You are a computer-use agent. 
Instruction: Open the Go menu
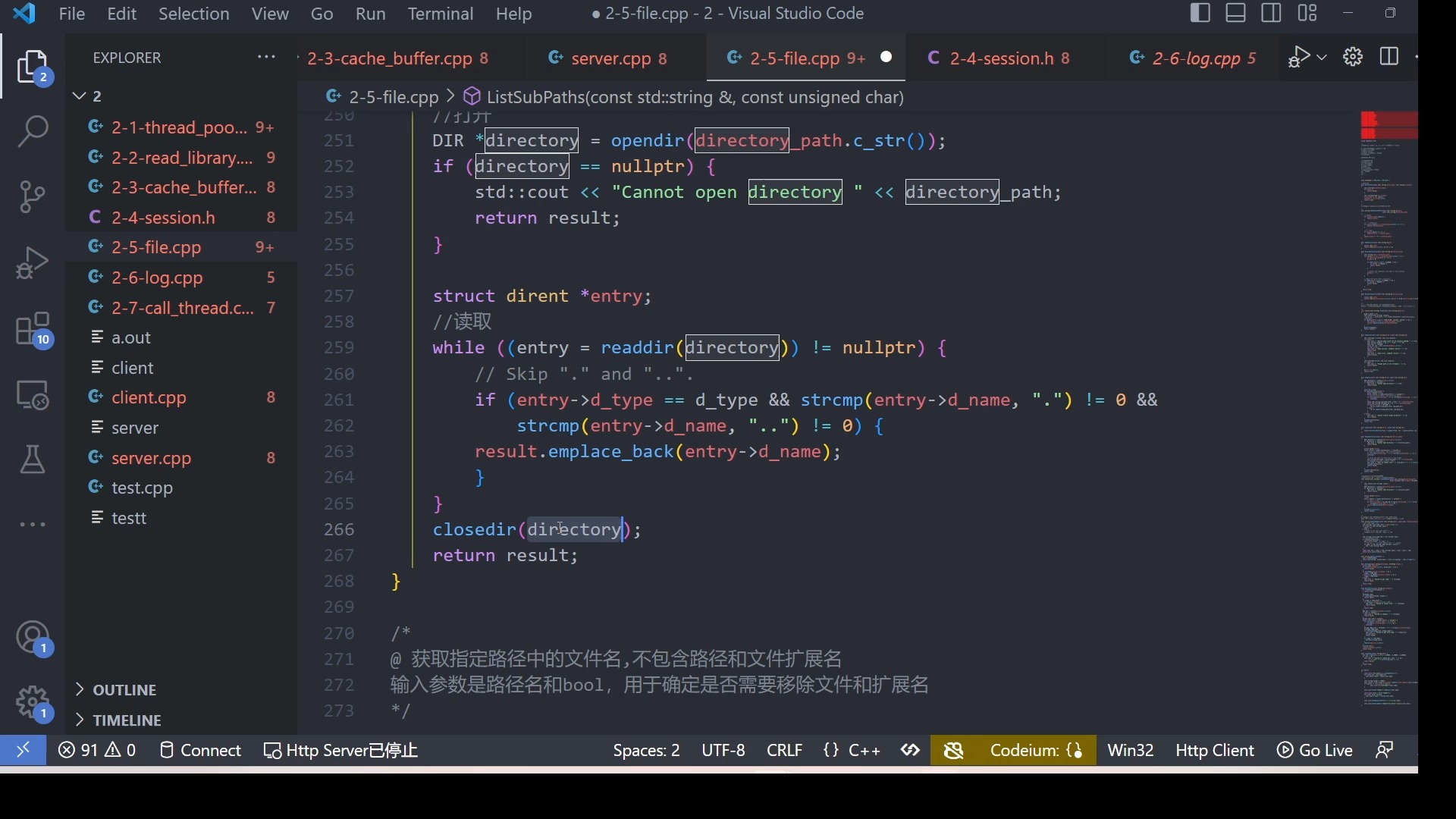click(322, 14)
